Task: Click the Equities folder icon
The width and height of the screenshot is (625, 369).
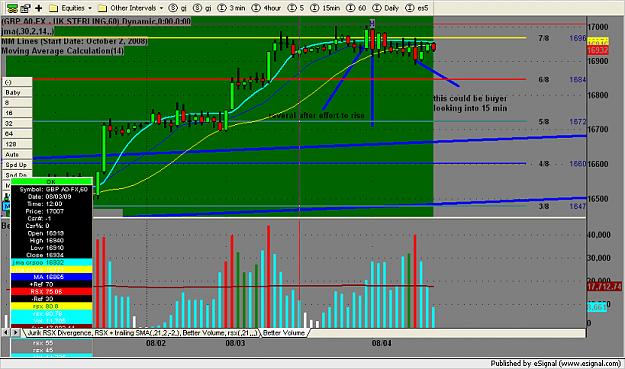Action: pos(54,8)
